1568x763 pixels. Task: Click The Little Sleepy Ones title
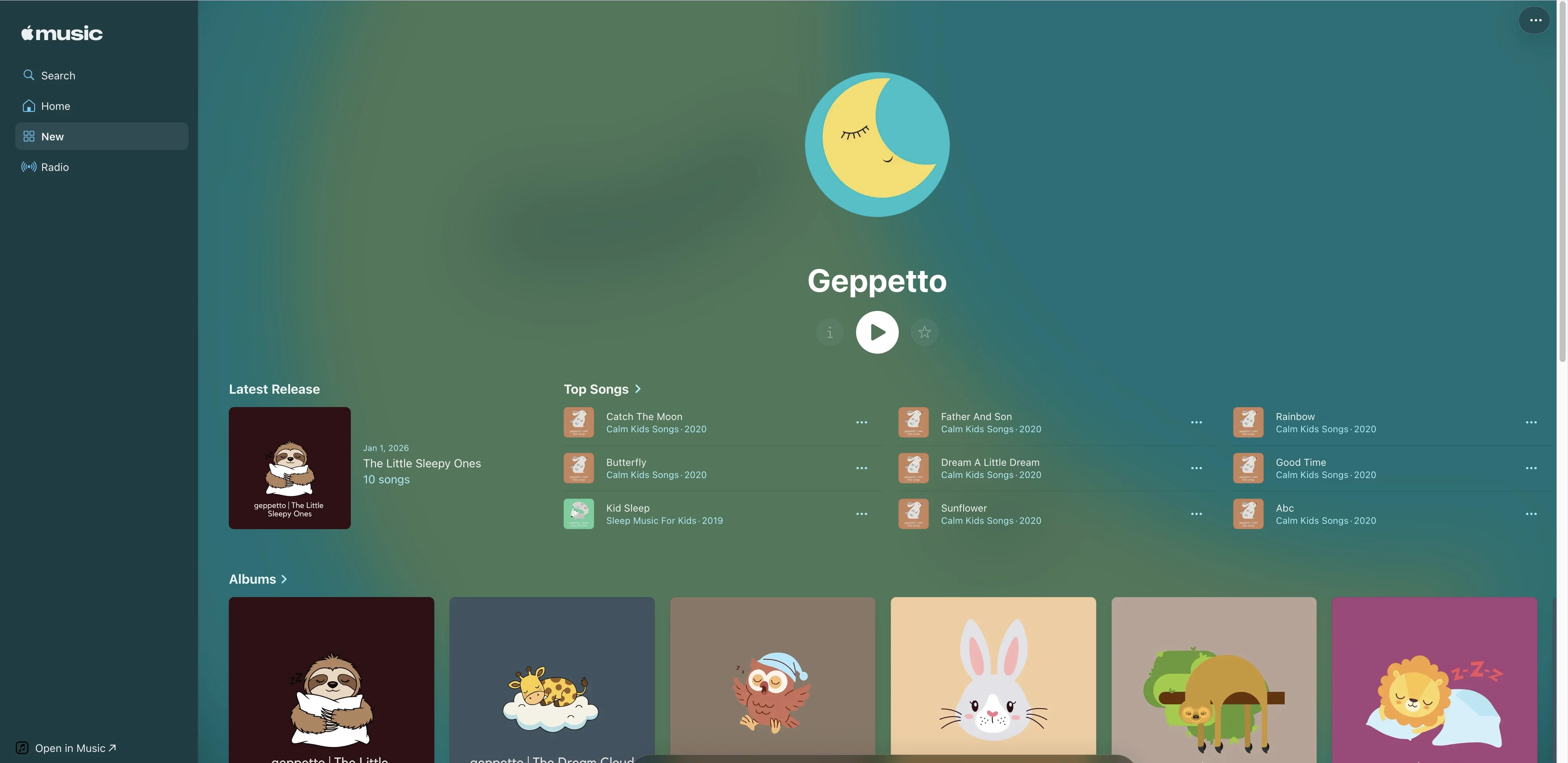coord(422,464)
